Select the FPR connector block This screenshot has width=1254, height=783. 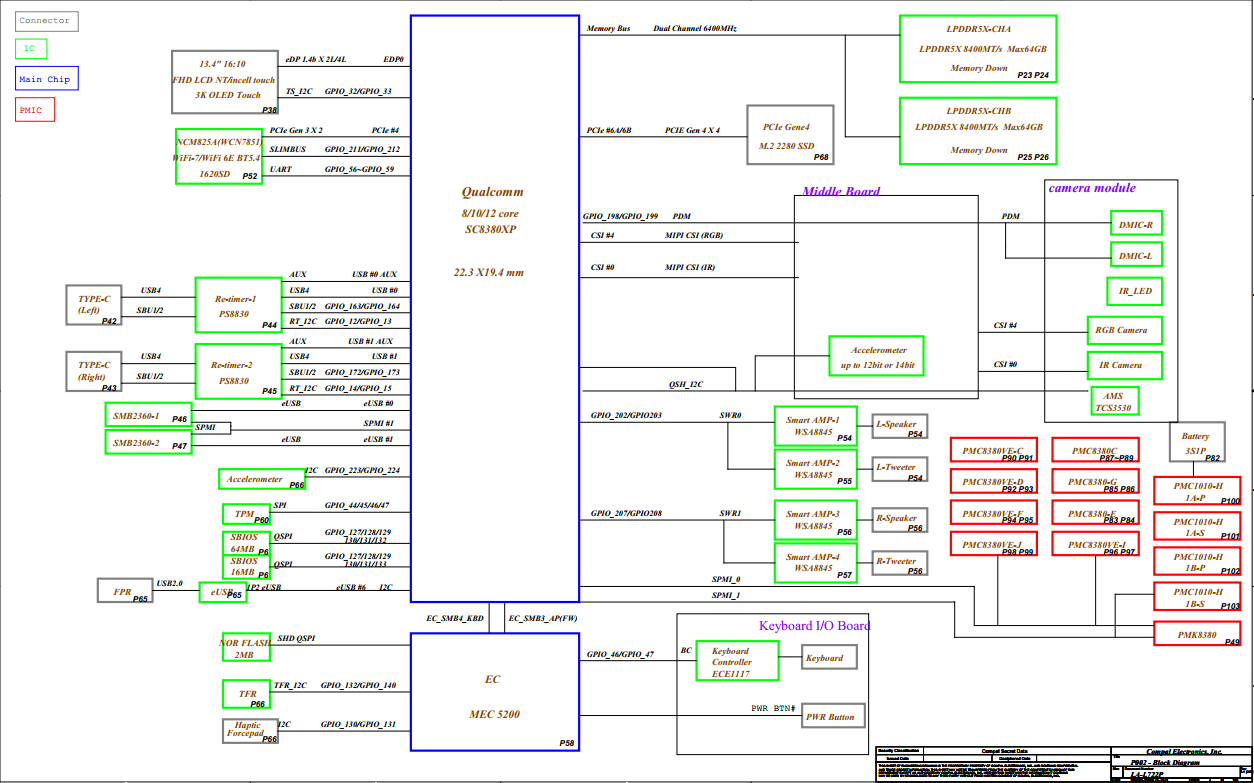coord(124,590)
